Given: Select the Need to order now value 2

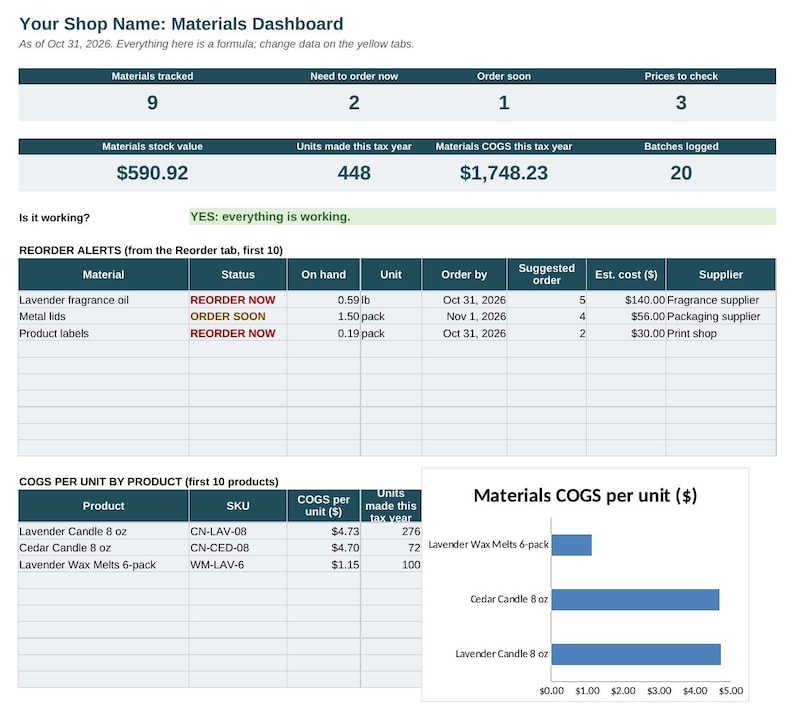Looking at the screenshot, I should [x=354, y=103].
